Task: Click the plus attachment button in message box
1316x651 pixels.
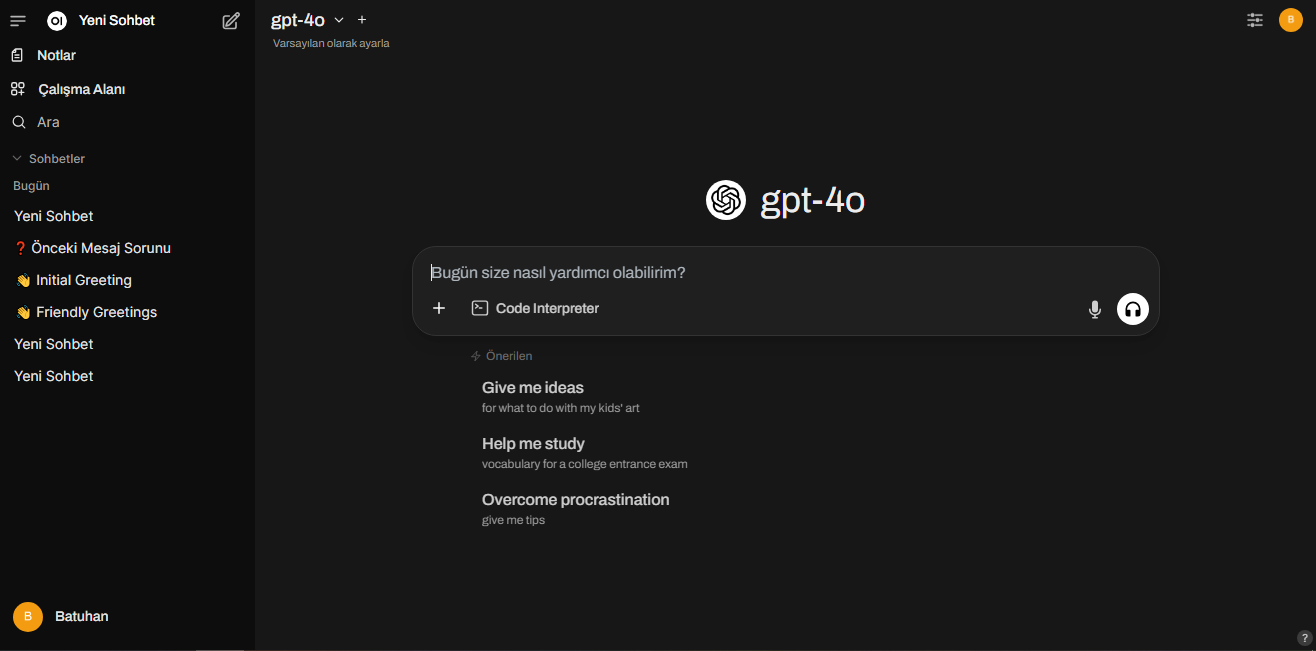Action: (439, 308)
